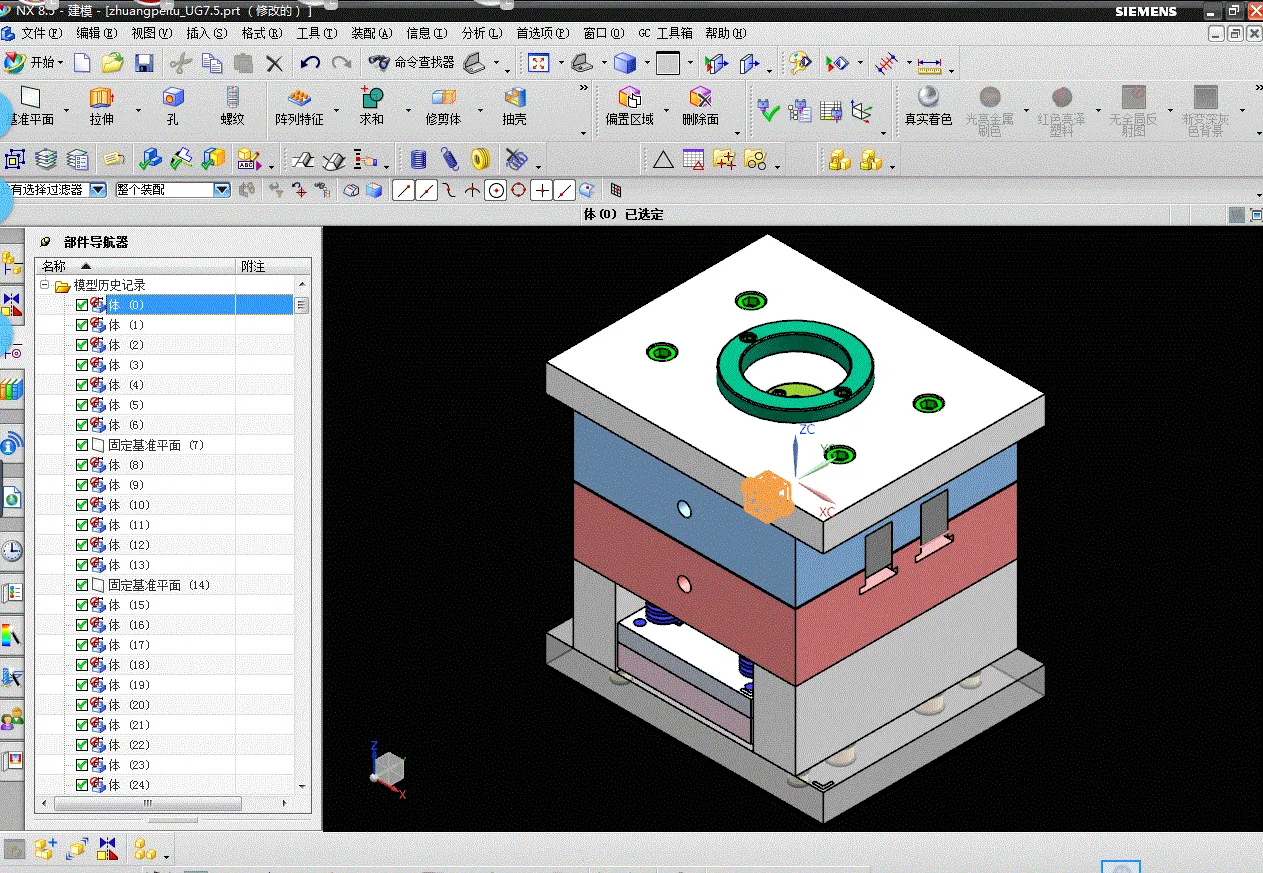Select the 螺纹 (Thread) tool
1263x873 pixels.
point(232,106)
